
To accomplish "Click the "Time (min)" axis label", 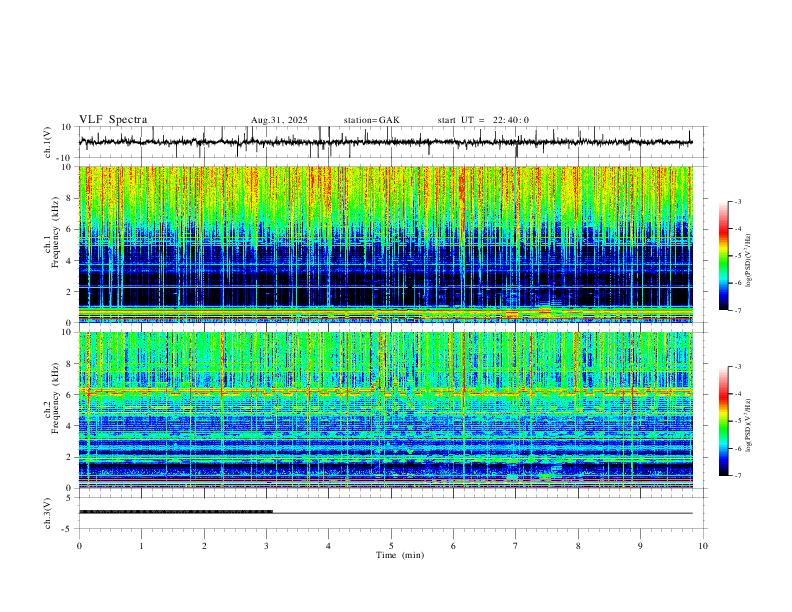I will [400, 555].
